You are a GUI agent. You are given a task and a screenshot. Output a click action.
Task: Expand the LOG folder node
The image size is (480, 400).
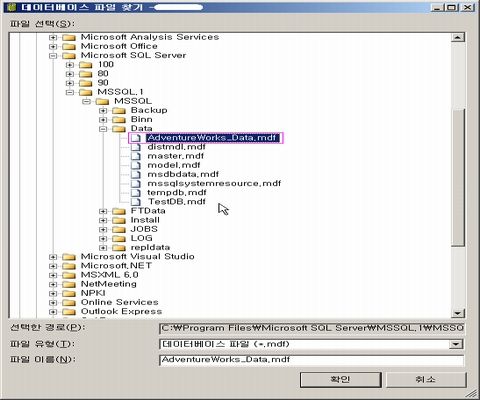point(103,239)
